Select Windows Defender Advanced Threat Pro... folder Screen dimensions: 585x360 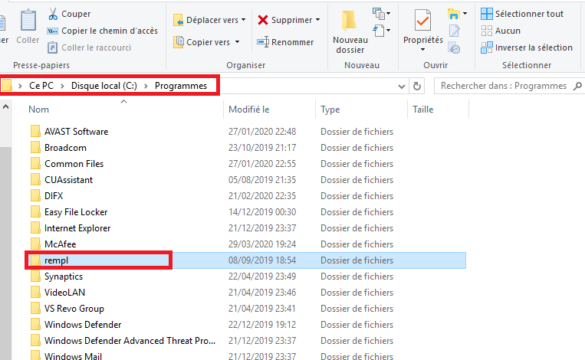[x=130, y=341]
